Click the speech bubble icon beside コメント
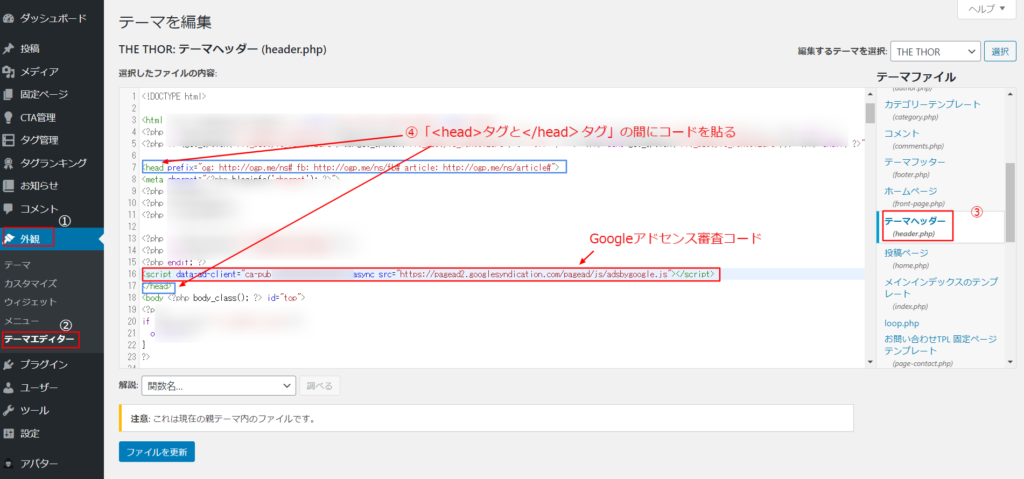Image resolution: width=1024 pixels, height=479 pixels. click(x=8, y=209)
